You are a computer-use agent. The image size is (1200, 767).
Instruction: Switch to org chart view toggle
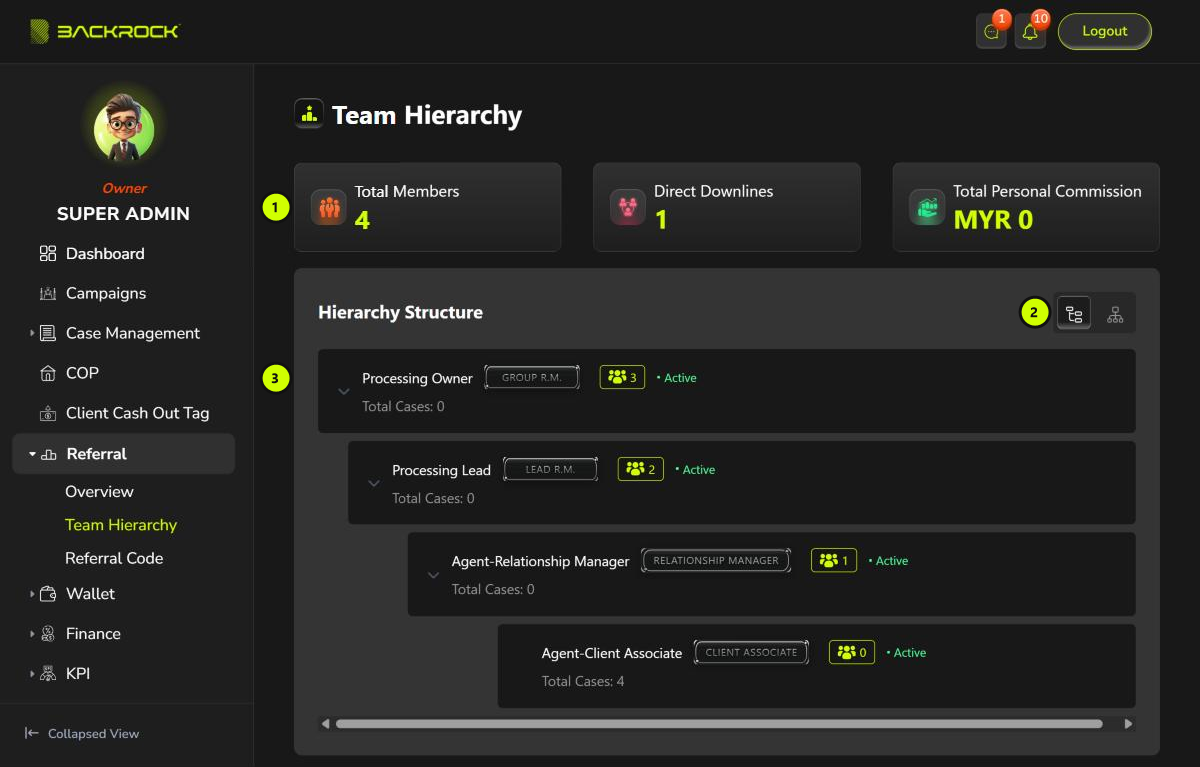point(1115,314)
